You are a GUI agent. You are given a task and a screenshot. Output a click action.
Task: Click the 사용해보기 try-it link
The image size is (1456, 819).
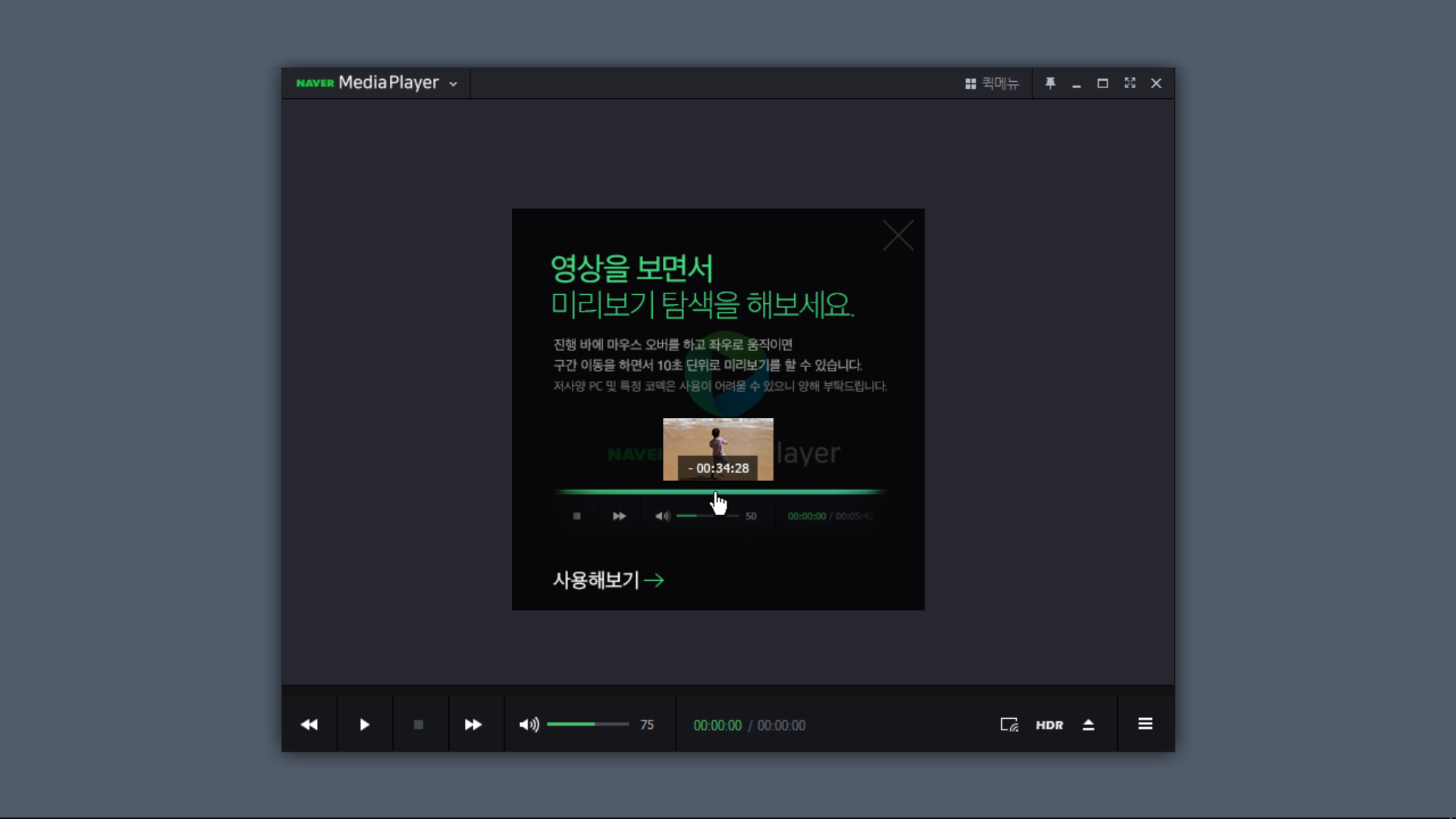608,580
